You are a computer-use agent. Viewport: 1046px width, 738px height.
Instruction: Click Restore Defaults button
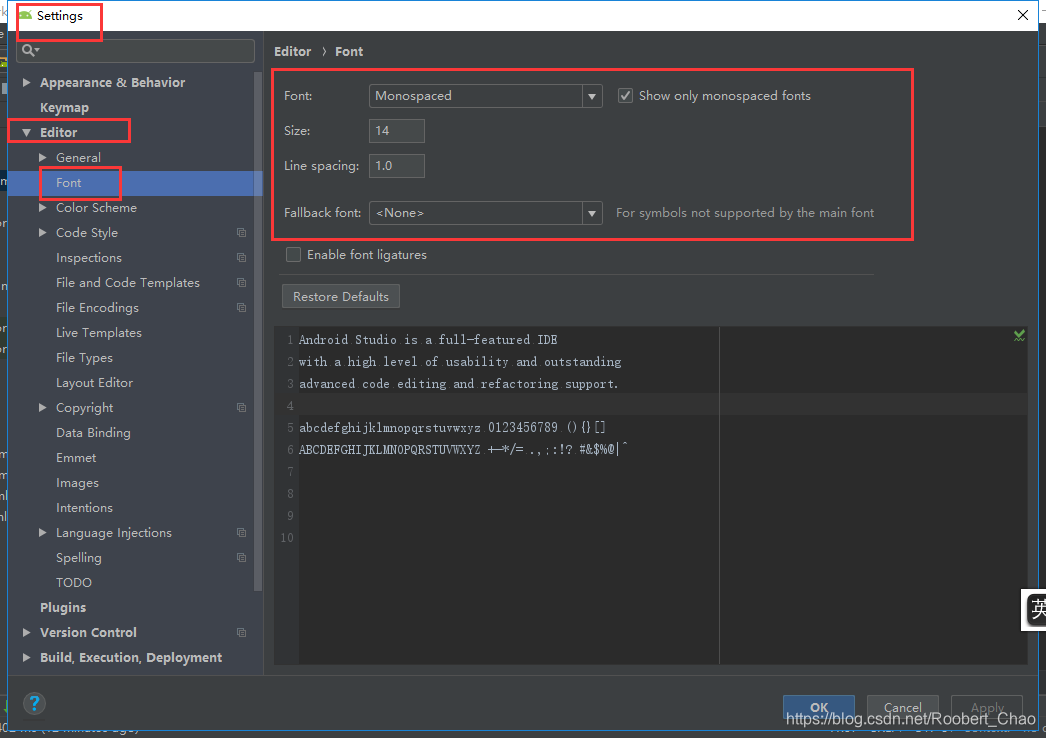pos(341,296)
